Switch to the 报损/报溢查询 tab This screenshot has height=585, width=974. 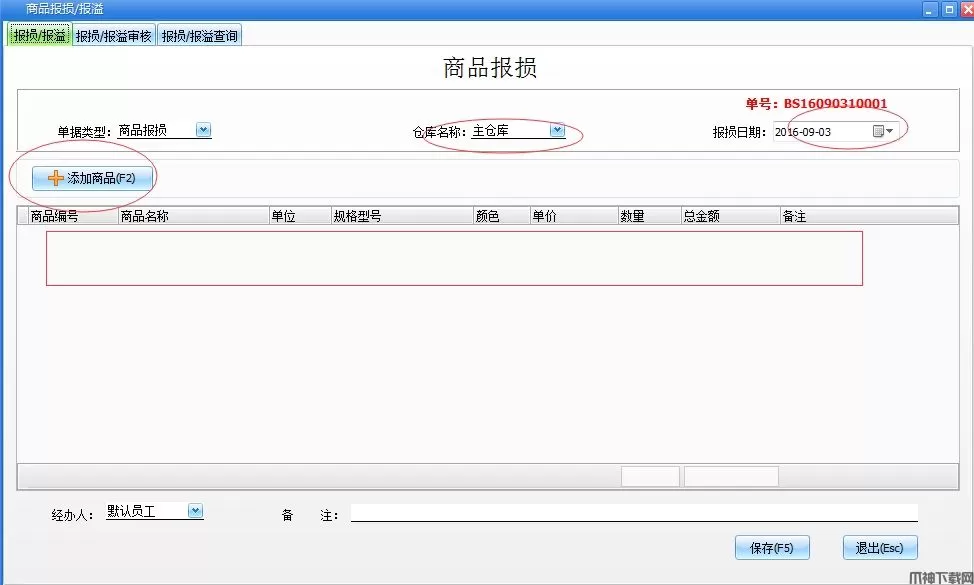pos(199,36)
